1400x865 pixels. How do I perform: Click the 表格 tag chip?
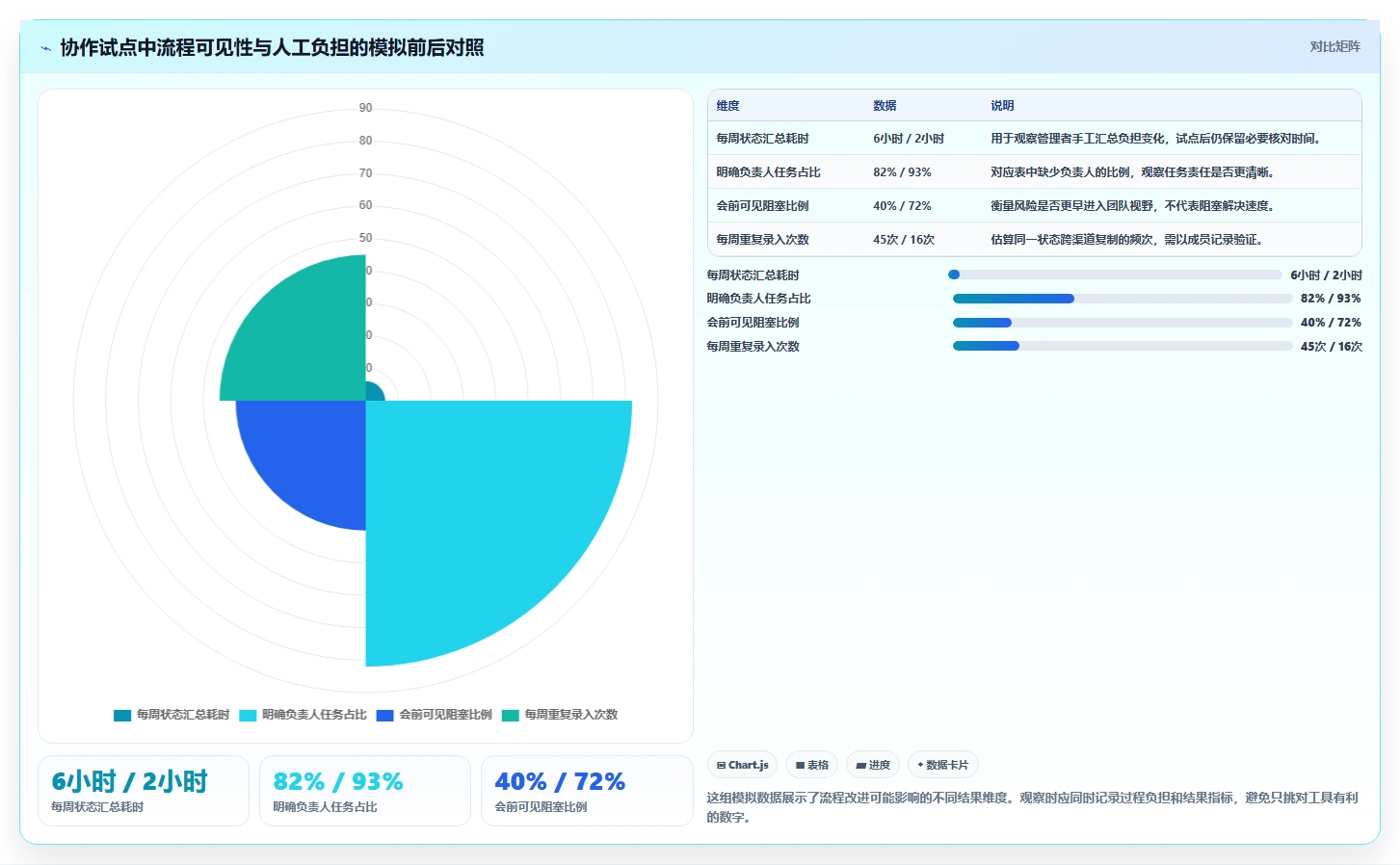[811, 765]
